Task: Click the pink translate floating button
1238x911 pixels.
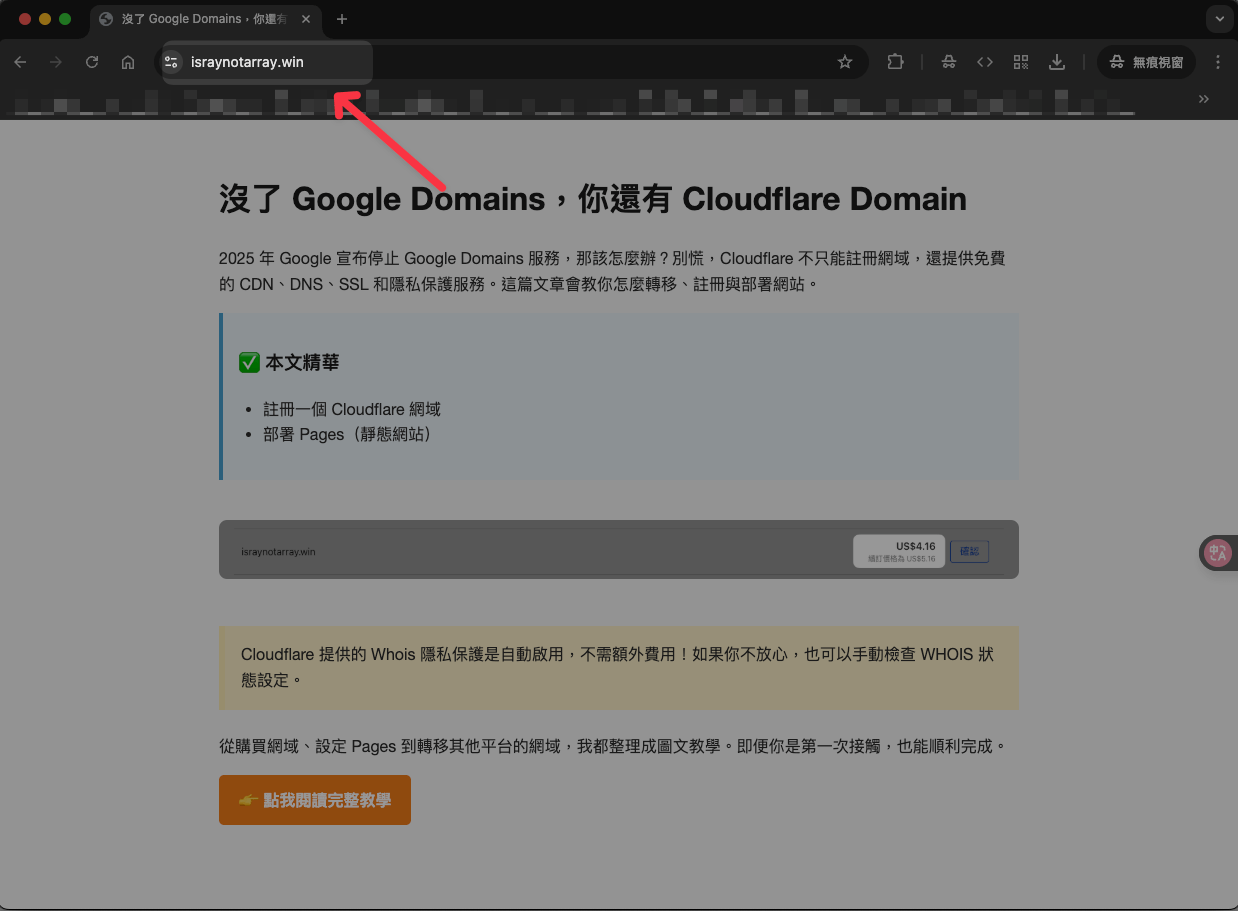Action: tap(1217, 553)
